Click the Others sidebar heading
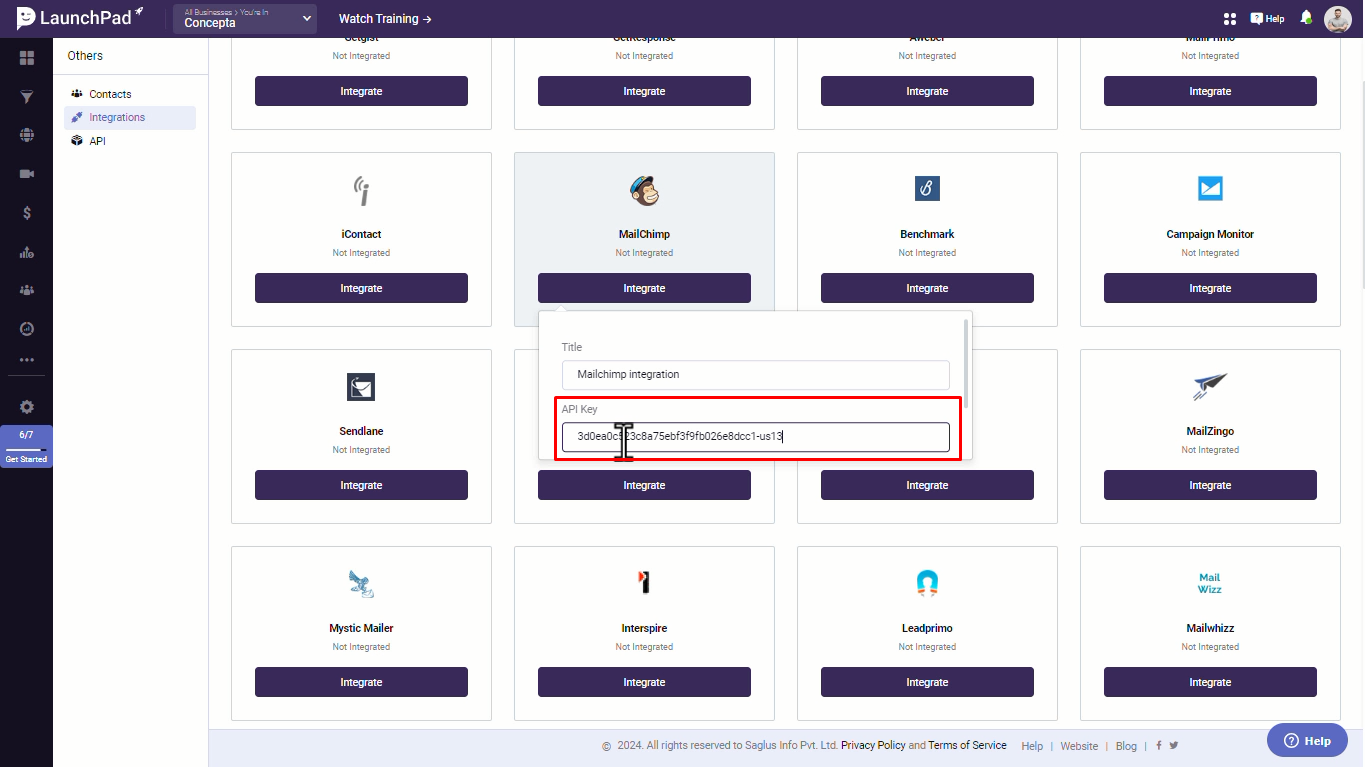Viewport: 1365px width, 767px height. pyautogui.click(x=85, y=56)
